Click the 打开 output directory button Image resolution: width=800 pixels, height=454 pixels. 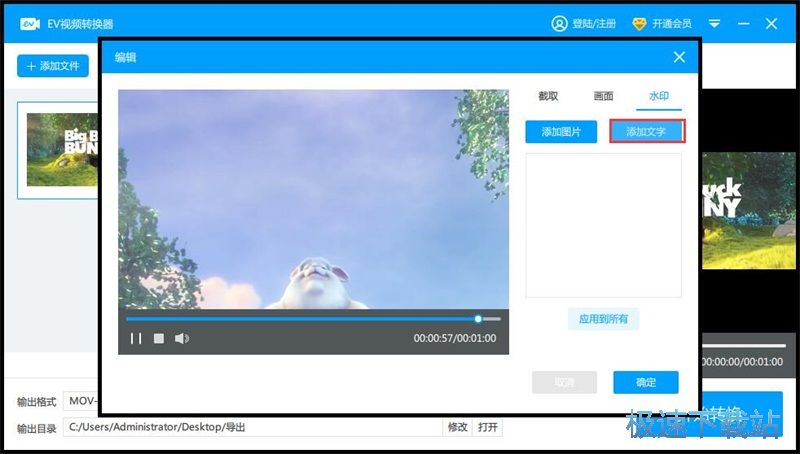tap(488, 427)
